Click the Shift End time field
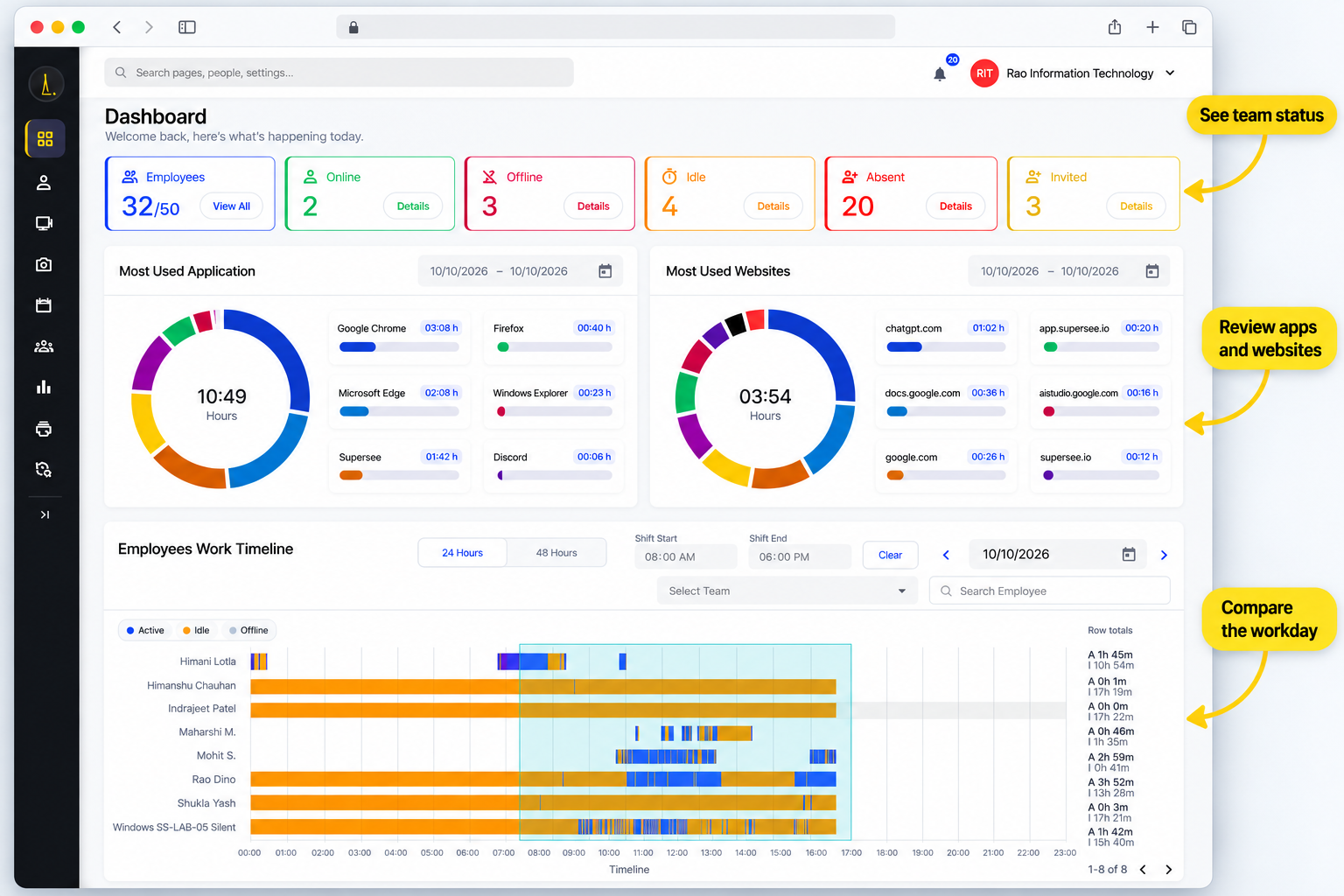 point(800,557)
